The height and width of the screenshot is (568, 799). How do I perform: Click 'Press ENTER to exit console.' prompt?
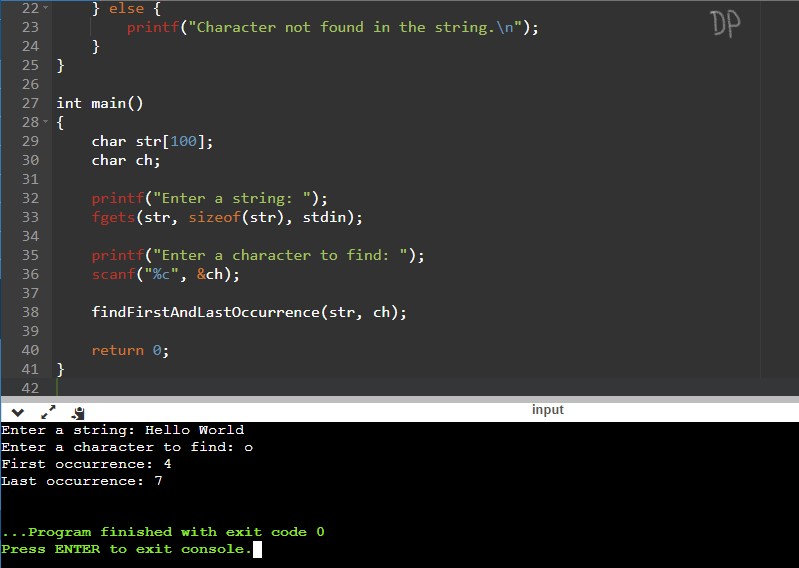pyautogui.click(x=127, y=549)
